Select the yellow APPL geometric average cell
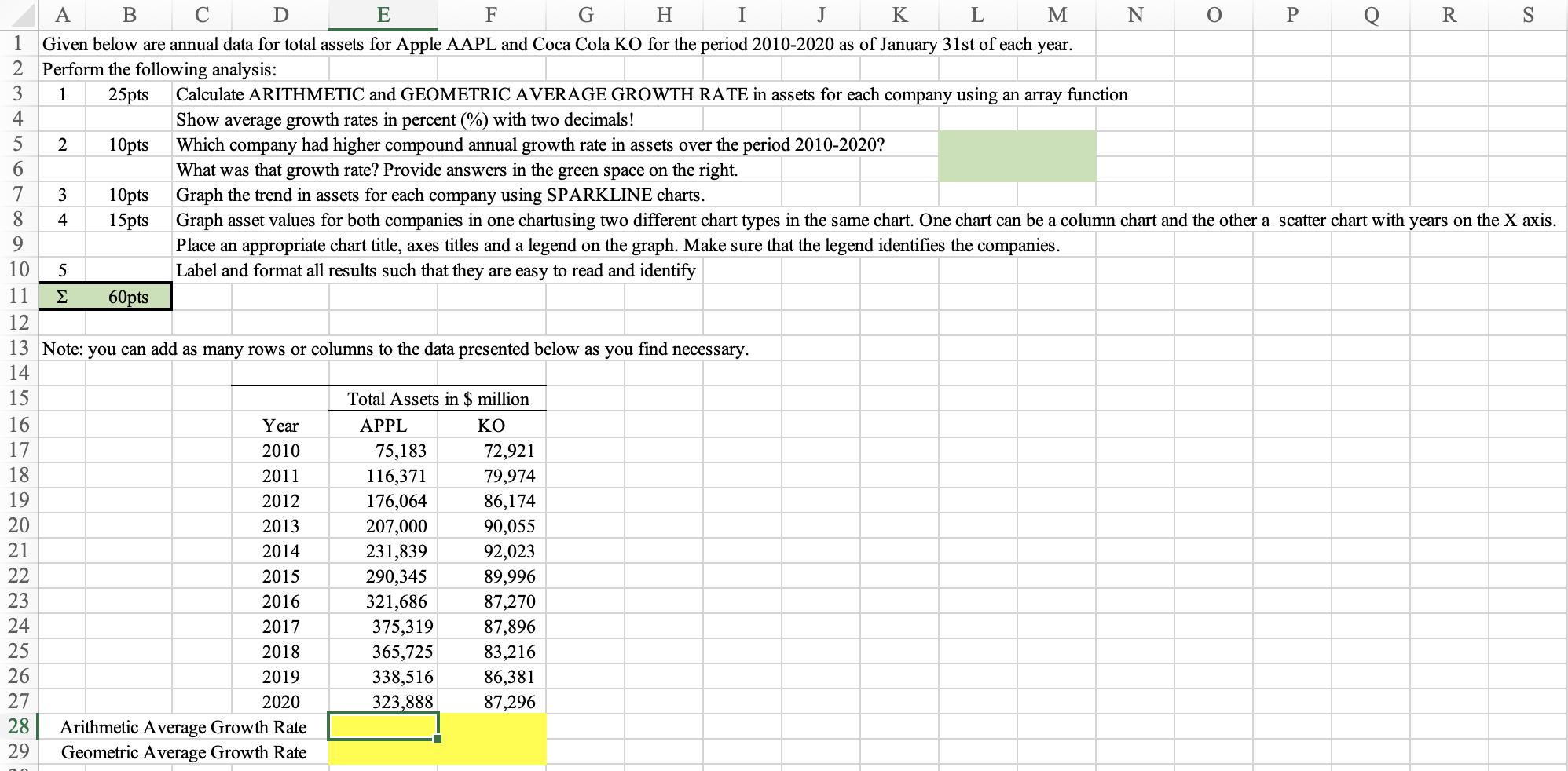This screenshot has width=1568, height=771. 383,751
